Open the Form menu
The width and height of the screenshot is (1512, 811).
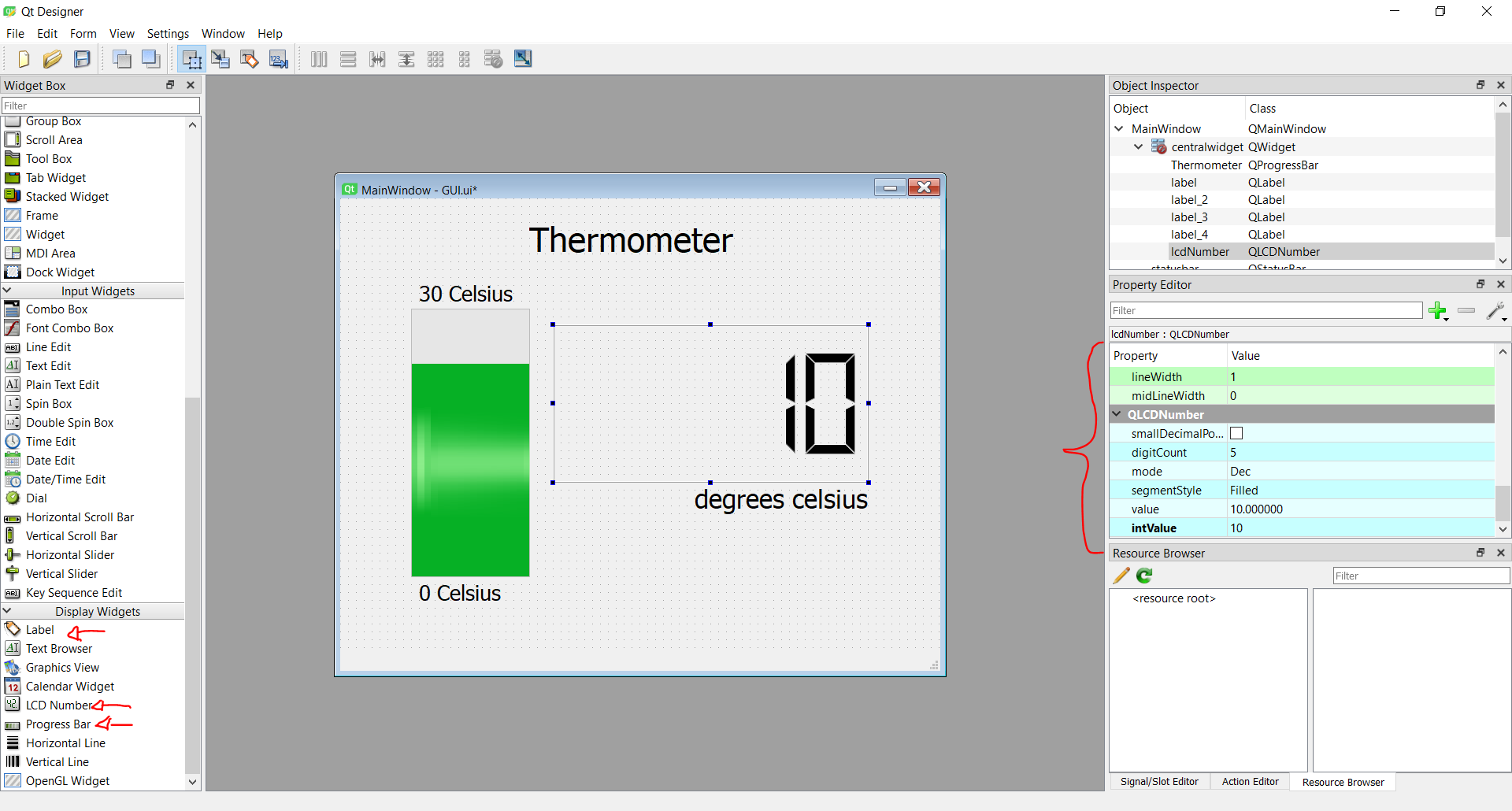tap(83, 33)
